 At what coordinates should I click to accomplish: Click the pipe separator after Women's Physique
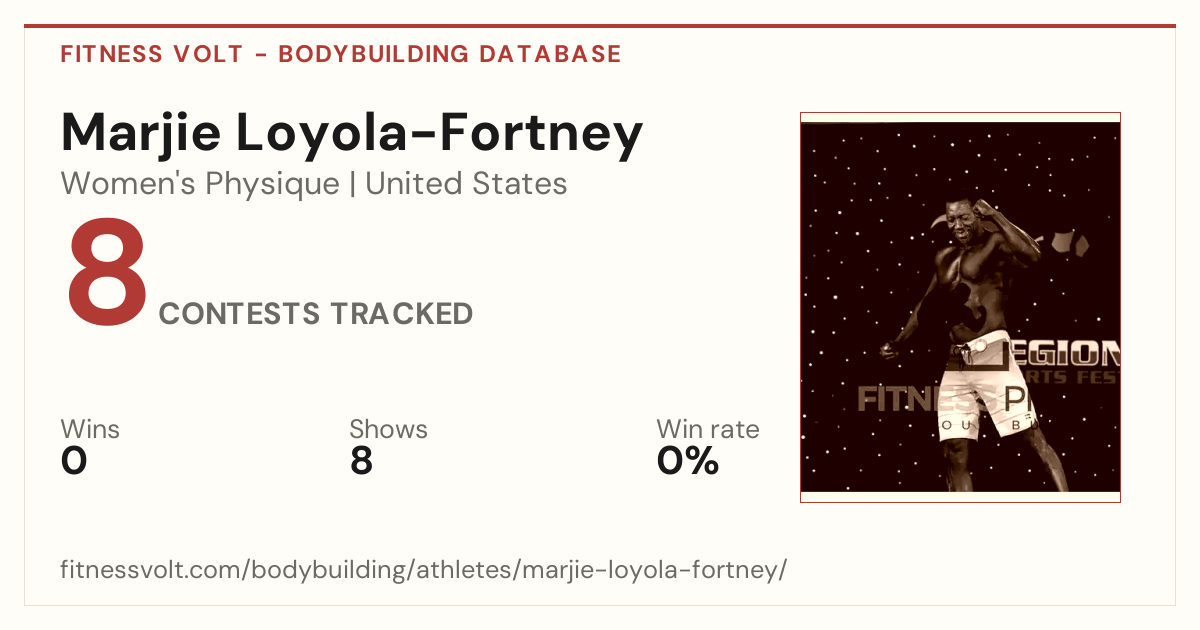[x=352, y=185]
